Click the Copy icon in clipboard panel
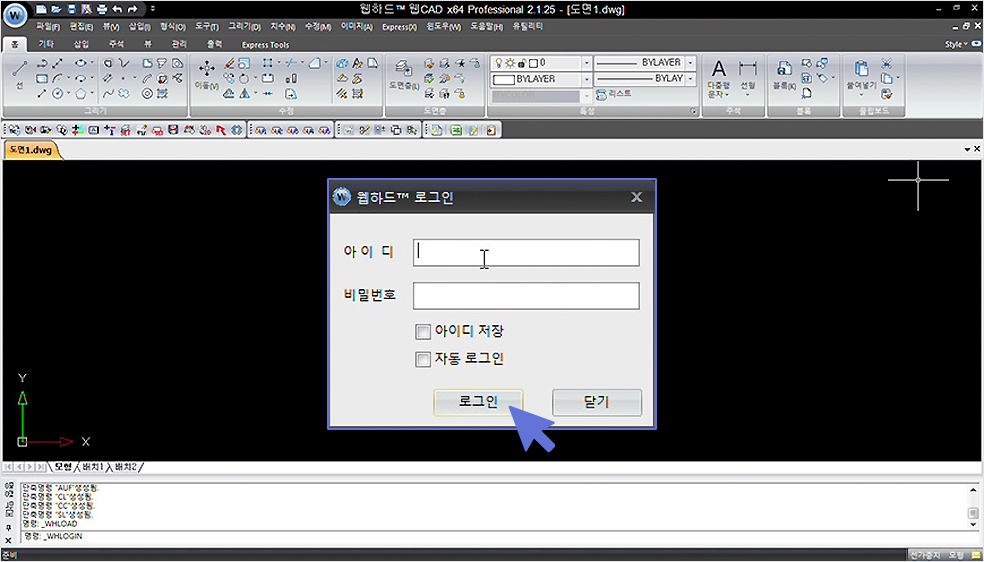The width and height of the screenshot is (984, 562). coord(886,79)
